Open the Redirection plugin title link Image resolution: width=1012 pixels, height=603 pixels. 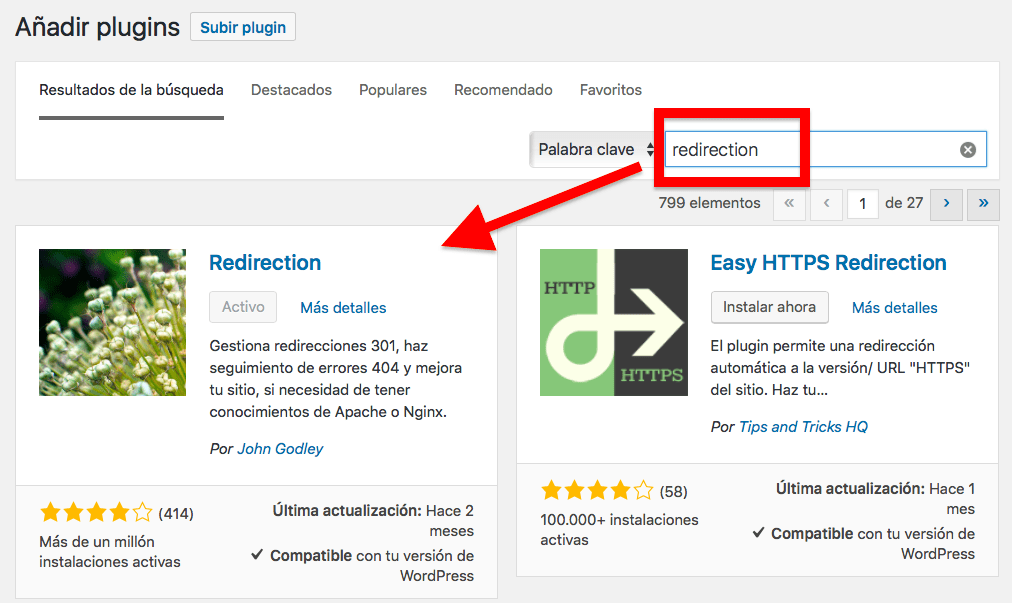(x=265, y=263)
